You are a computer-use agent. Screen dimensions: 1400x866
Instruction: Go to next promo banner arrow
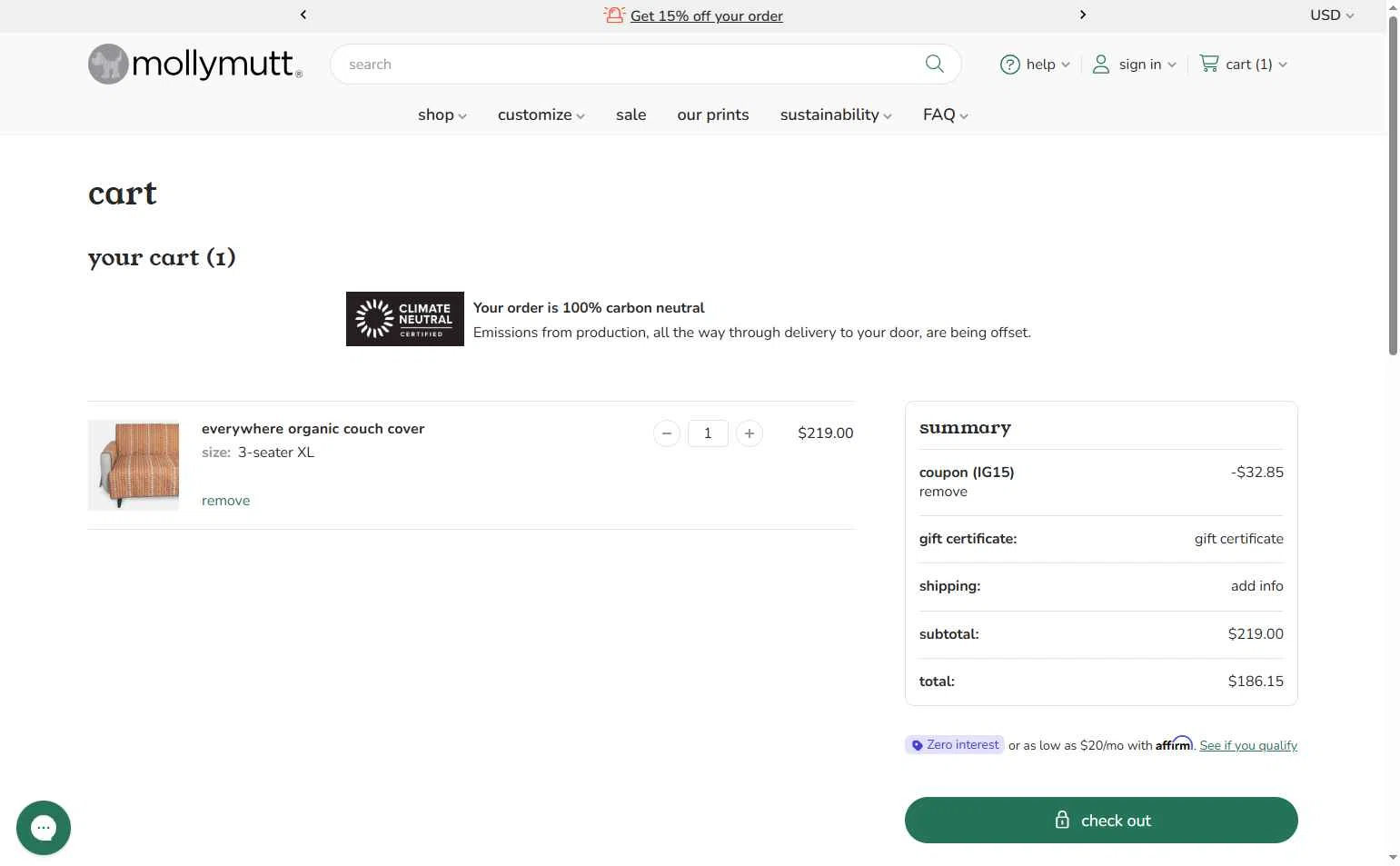1082,15
